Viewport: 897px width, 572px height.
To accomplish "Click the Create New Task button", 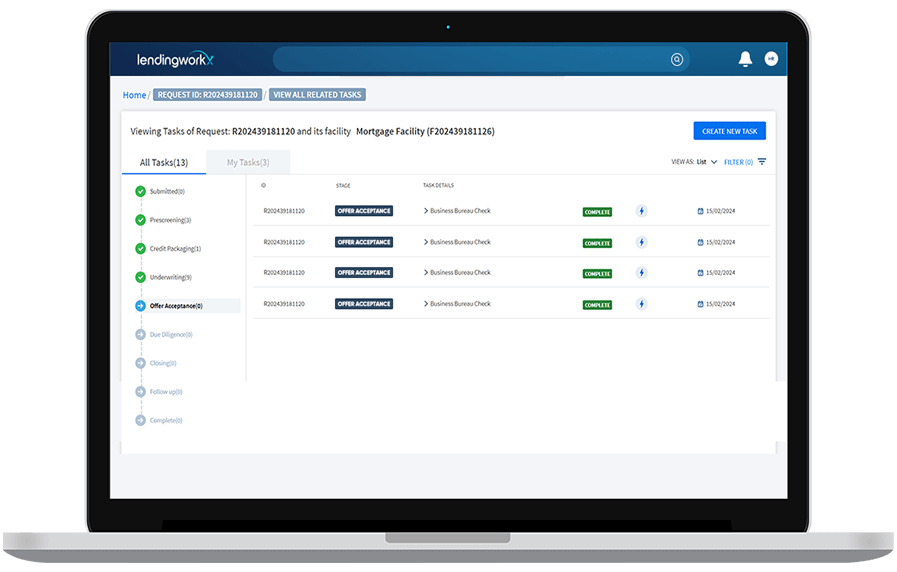I will tap(729, 131).
